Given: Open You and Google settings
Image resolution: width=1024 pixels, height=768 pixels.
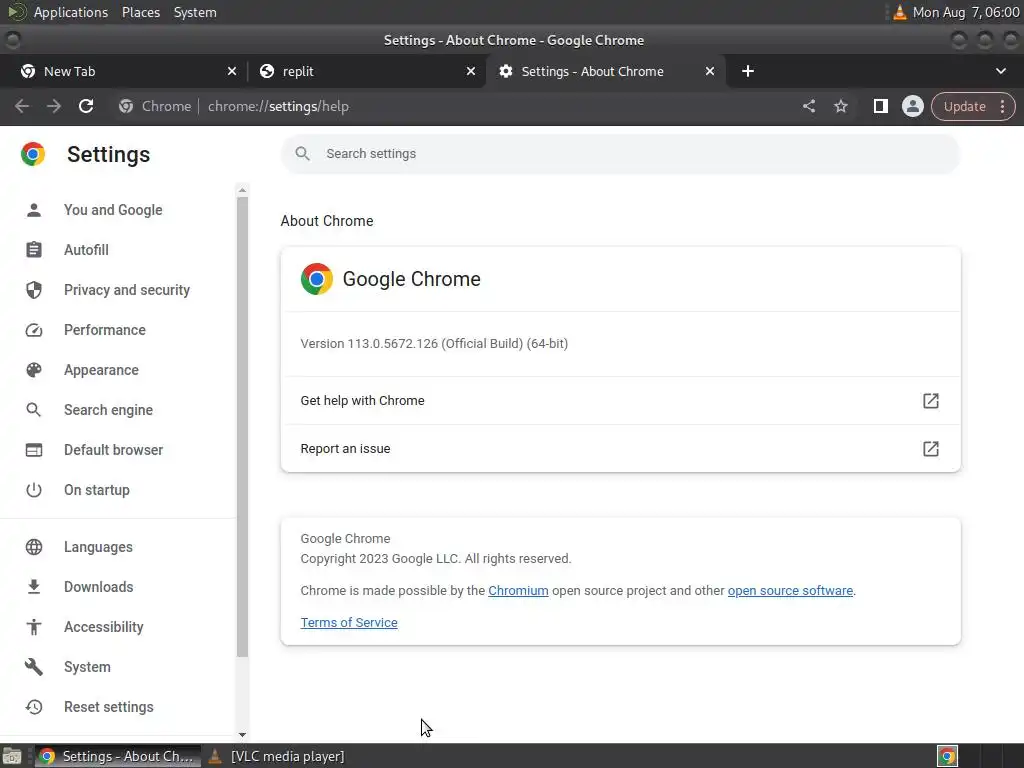Looking at the screenshot, I should point(113,210).
